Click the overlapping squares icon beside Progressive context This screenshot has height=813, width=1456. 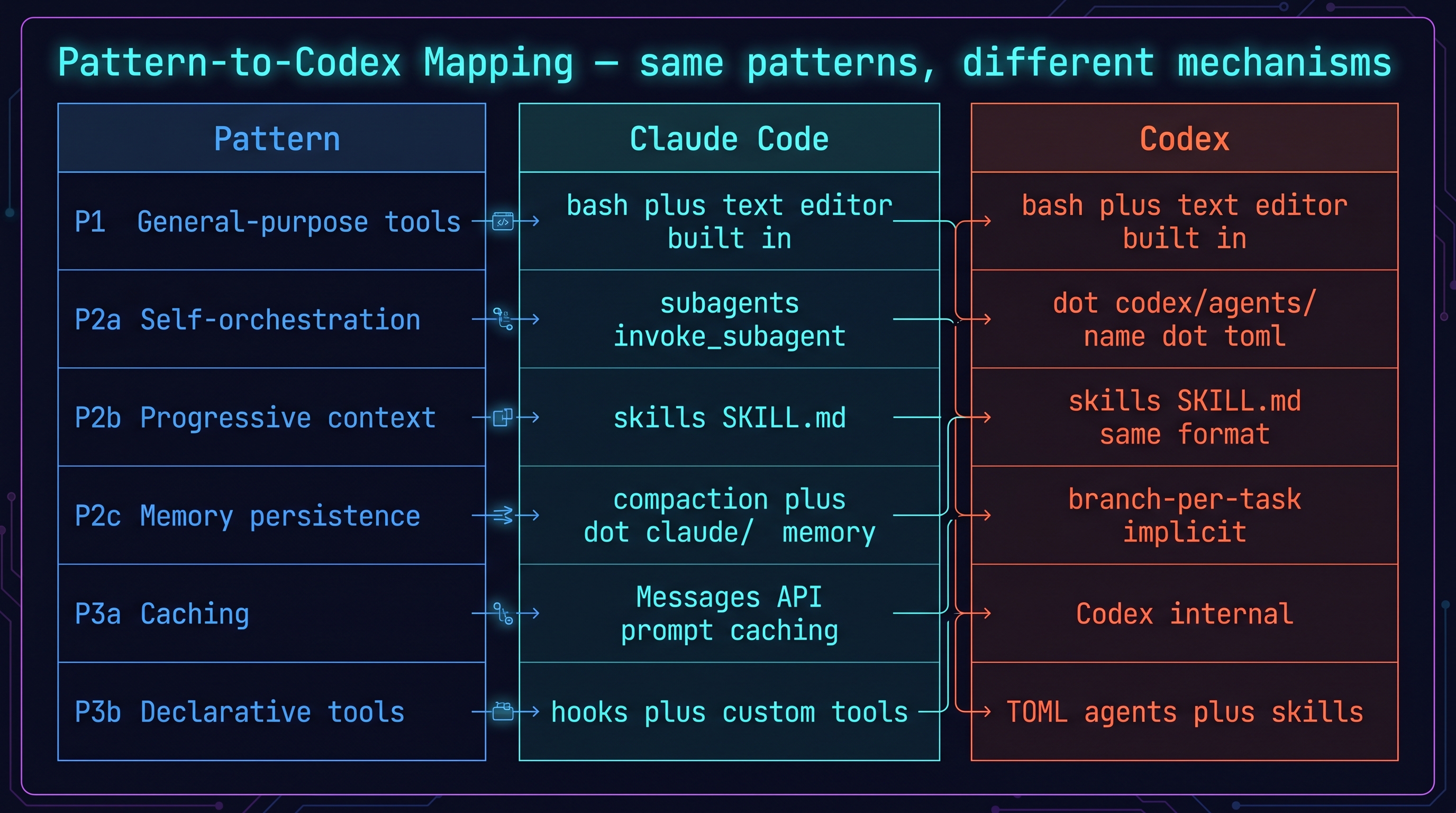click(x=503, y=417)
